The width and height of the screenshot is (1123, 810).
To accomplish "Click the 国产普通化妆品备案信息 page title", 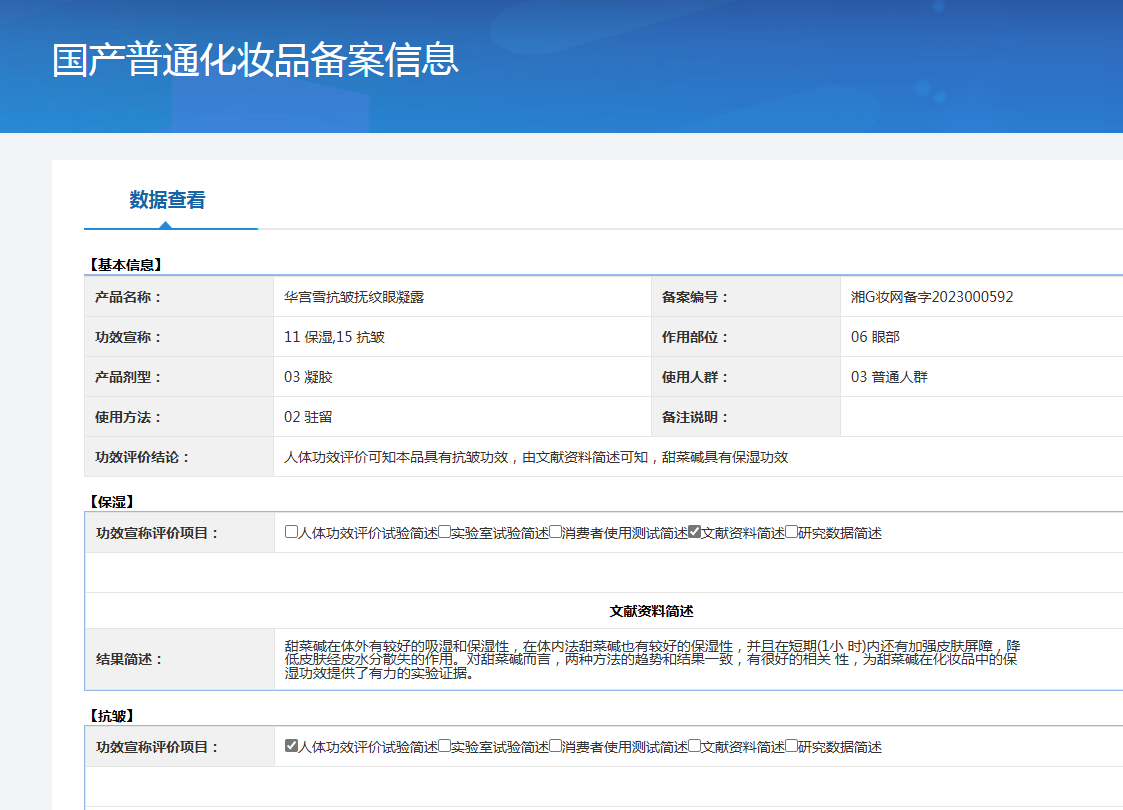I will 256,60.
